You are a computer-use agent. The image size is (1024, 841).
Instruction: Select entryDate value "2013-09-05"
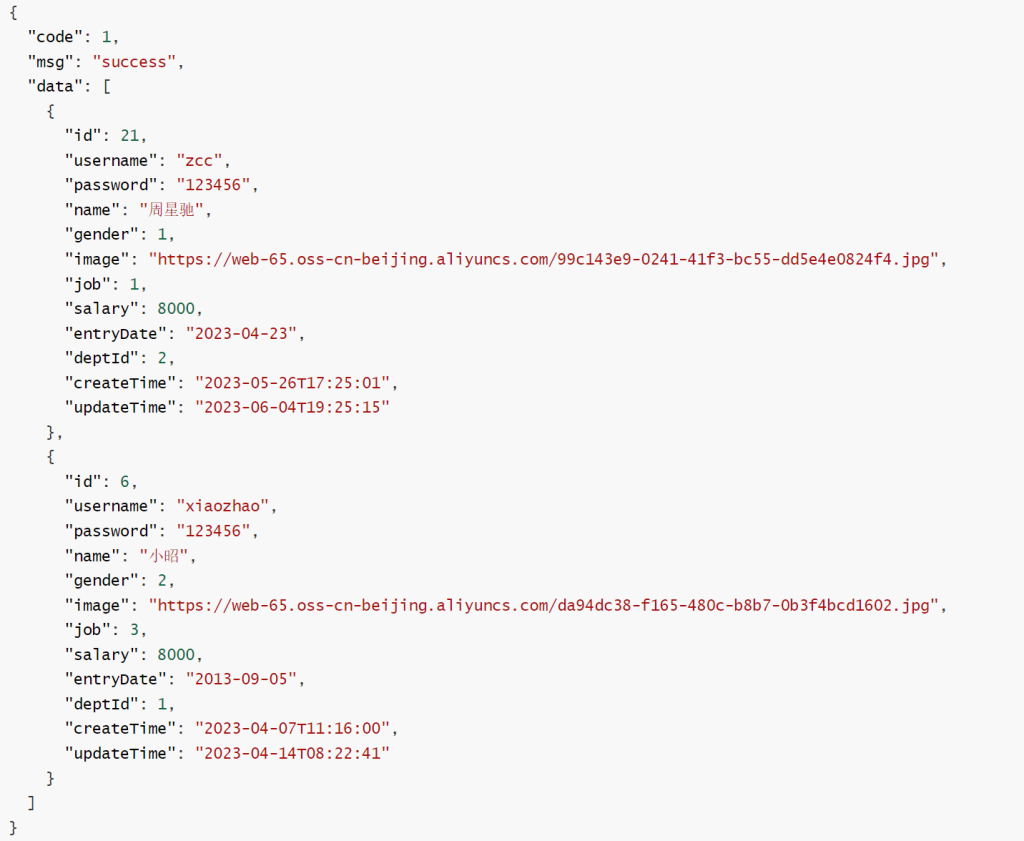(245, 679)
